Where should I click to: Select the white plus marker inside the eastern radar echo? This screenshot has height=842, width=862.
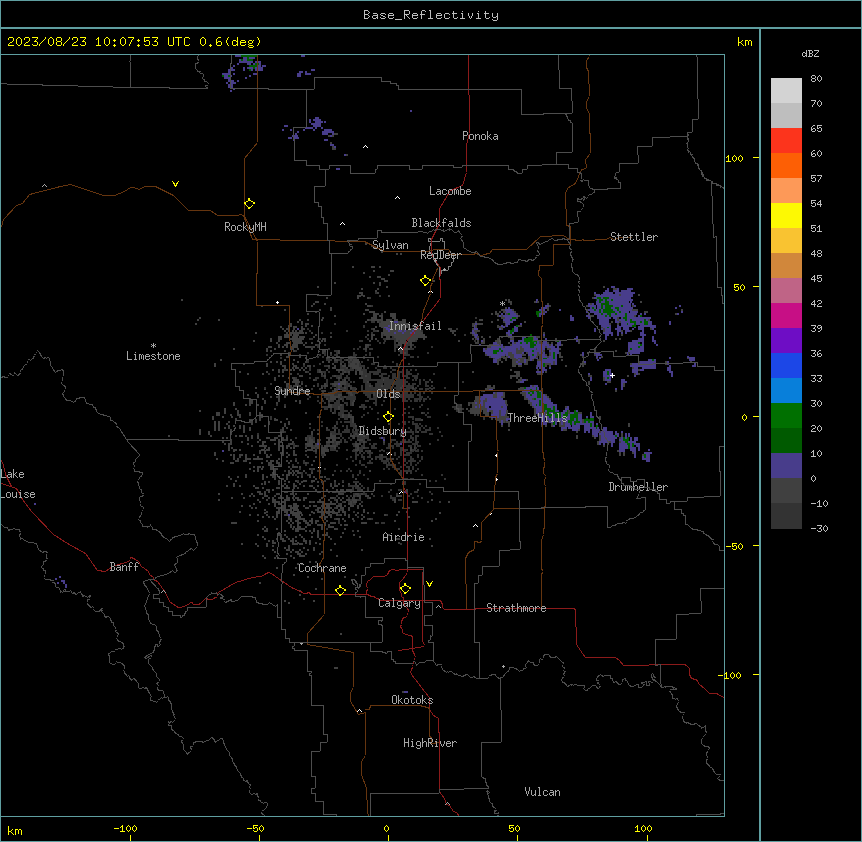point(612,375)
